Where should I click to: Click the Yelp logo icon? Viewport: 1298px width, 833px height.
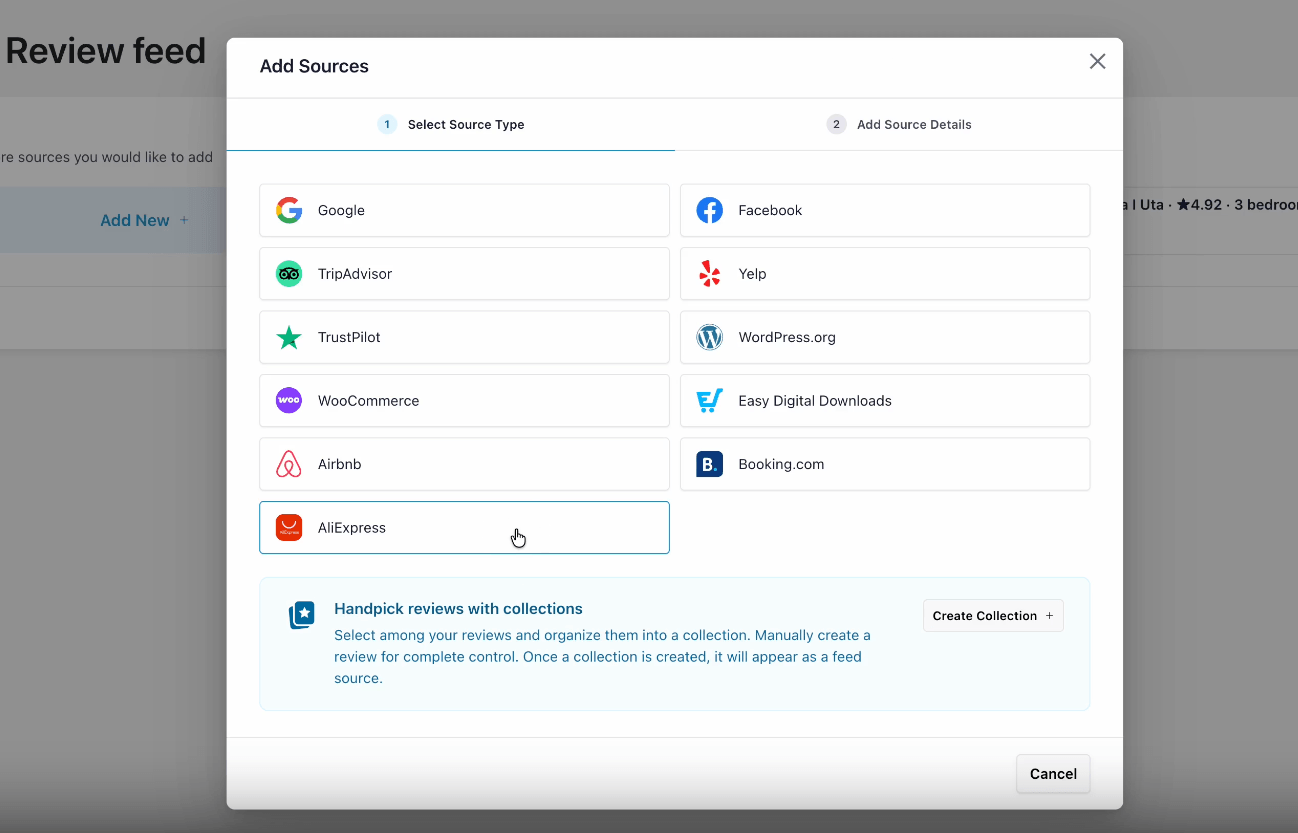click(709, 274)
